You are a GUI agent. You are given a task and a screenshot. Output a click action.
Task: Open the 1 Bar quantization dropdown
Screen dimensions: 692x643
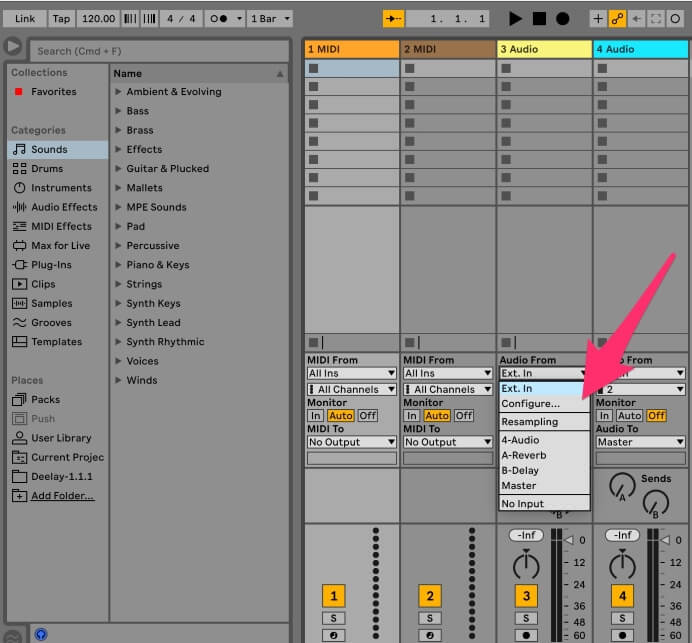pyautogui.click(x=270, y=18)
